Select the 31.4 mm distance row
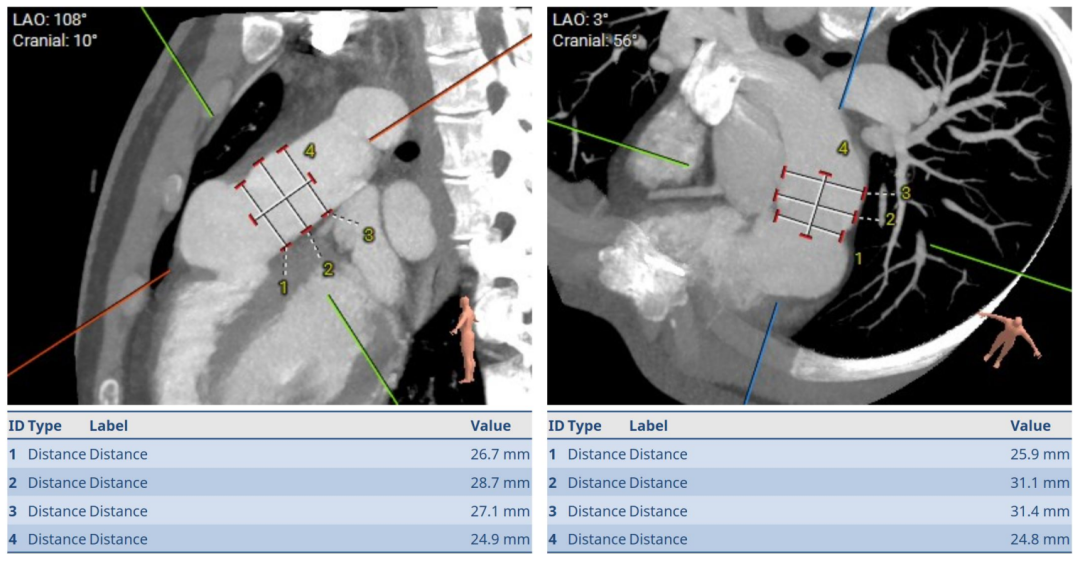Viewport: 1080px width, 561px height. point(809,511)
